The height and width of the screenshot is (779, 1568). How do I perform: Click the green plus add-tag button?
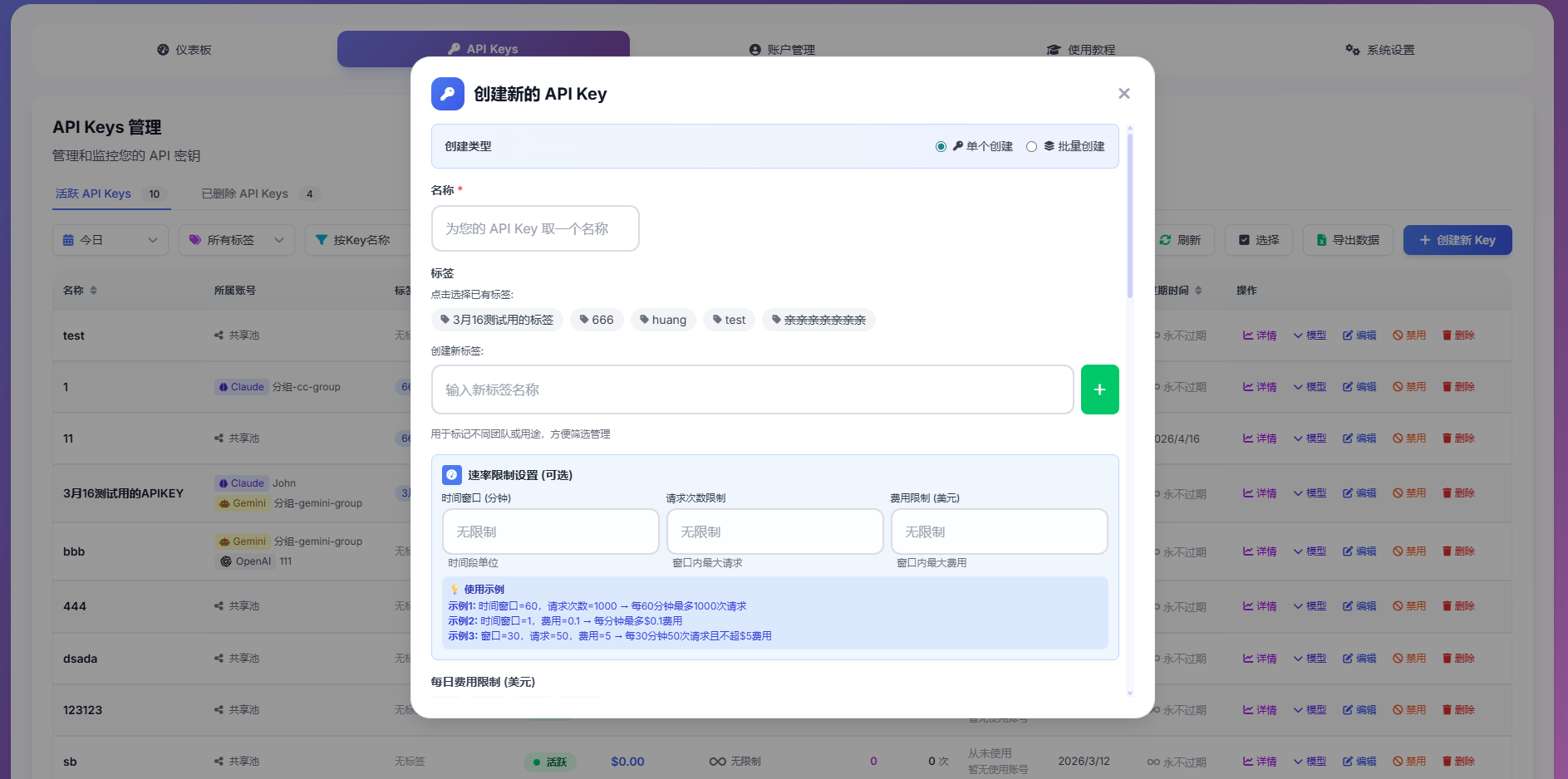[1099, 389]
